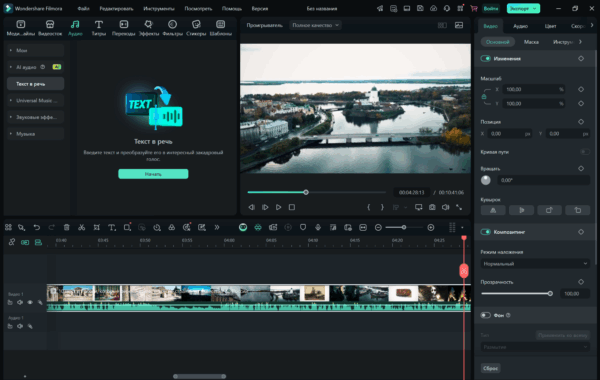Click the flip horizontal button under Кувырок
Screen dimensions: 600x380
click(493, 210)
